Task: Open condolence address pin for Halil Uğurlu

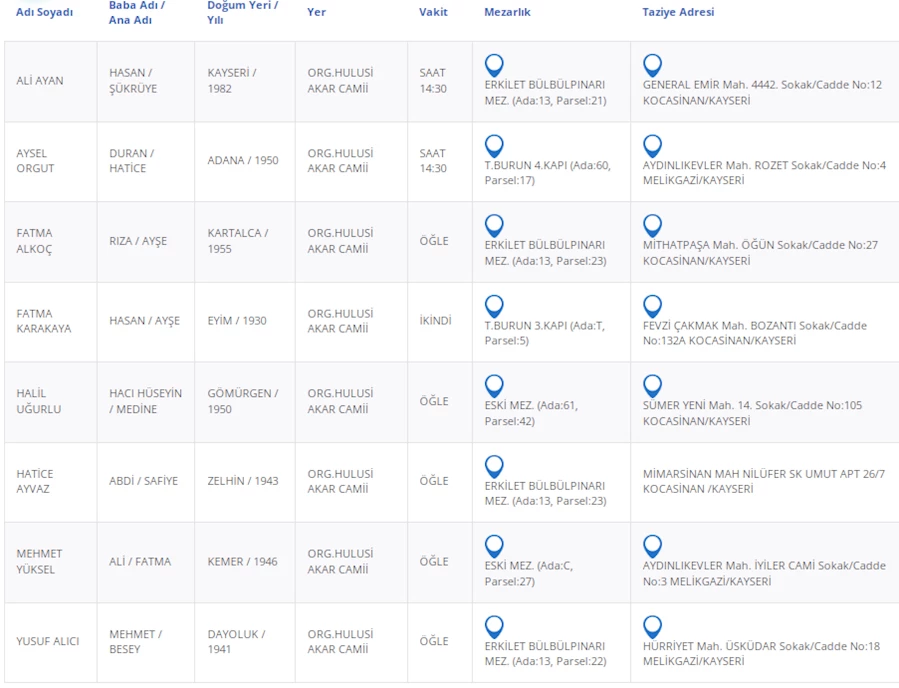Action: (652, 385)
